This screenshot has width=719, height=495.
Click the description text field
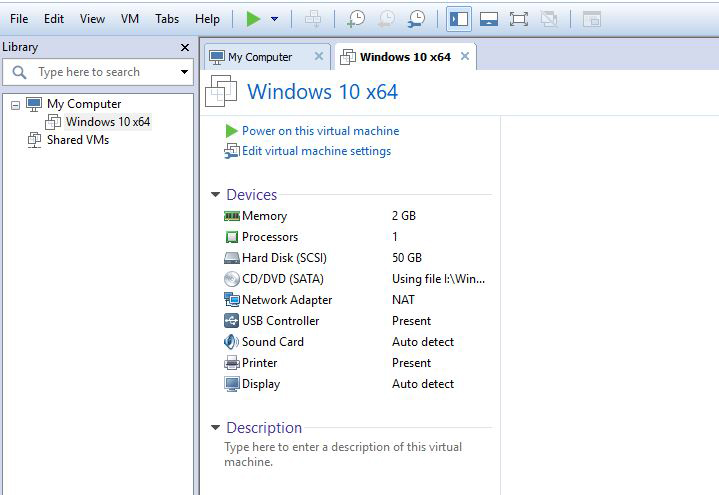pyautogui.click(x=343, y=454)
